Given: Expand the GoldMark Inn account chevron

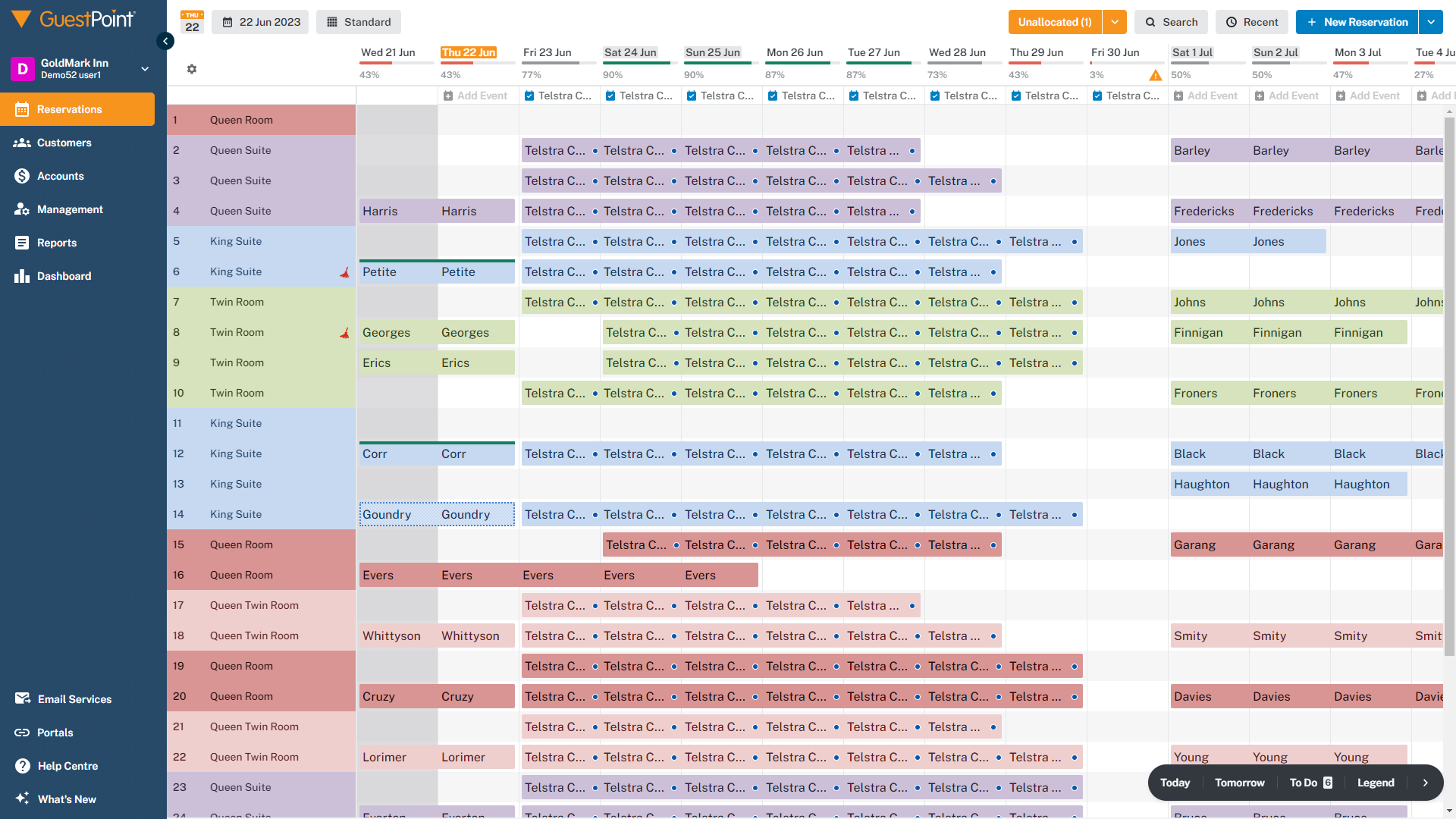Looking at the screenshot, I should [144, 68].
